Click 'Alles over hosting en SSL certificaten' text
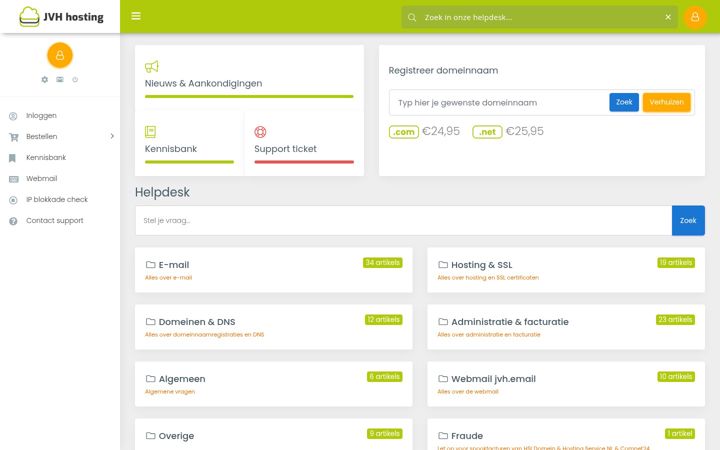720x450 pixels. (488, 278)
